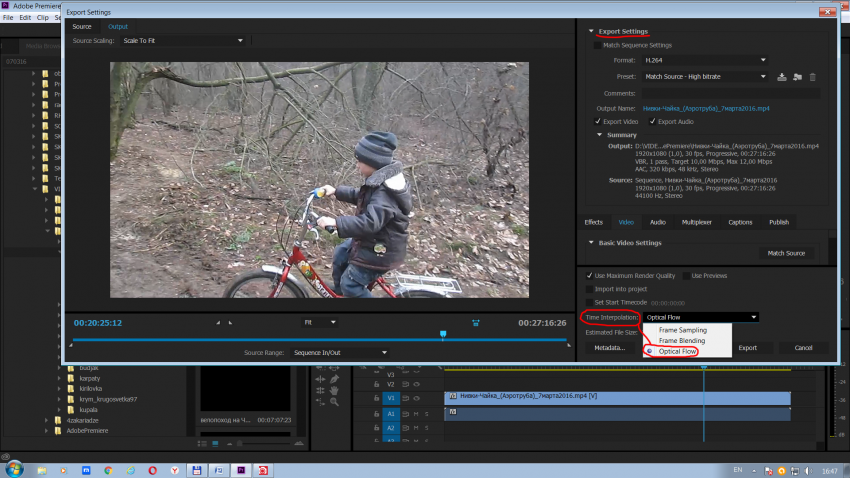Image resolution: width=850 pixels, height=478 pixels.
Task: Open Google Chrome from the taskbar
Action: pos(108,470)
